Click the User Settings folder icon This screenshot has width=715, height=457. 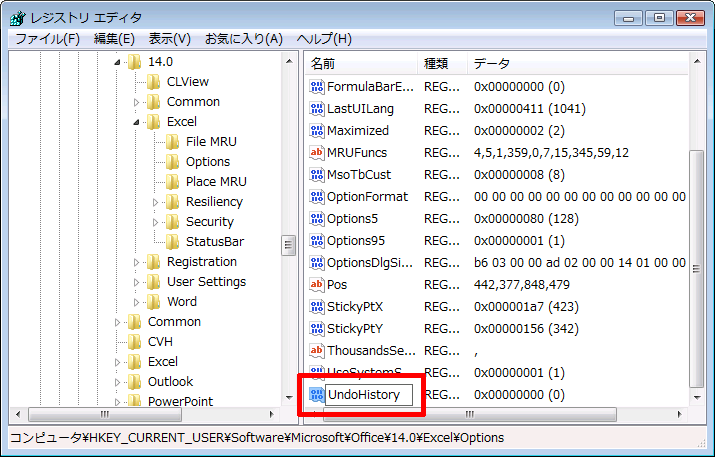point(154,282)
